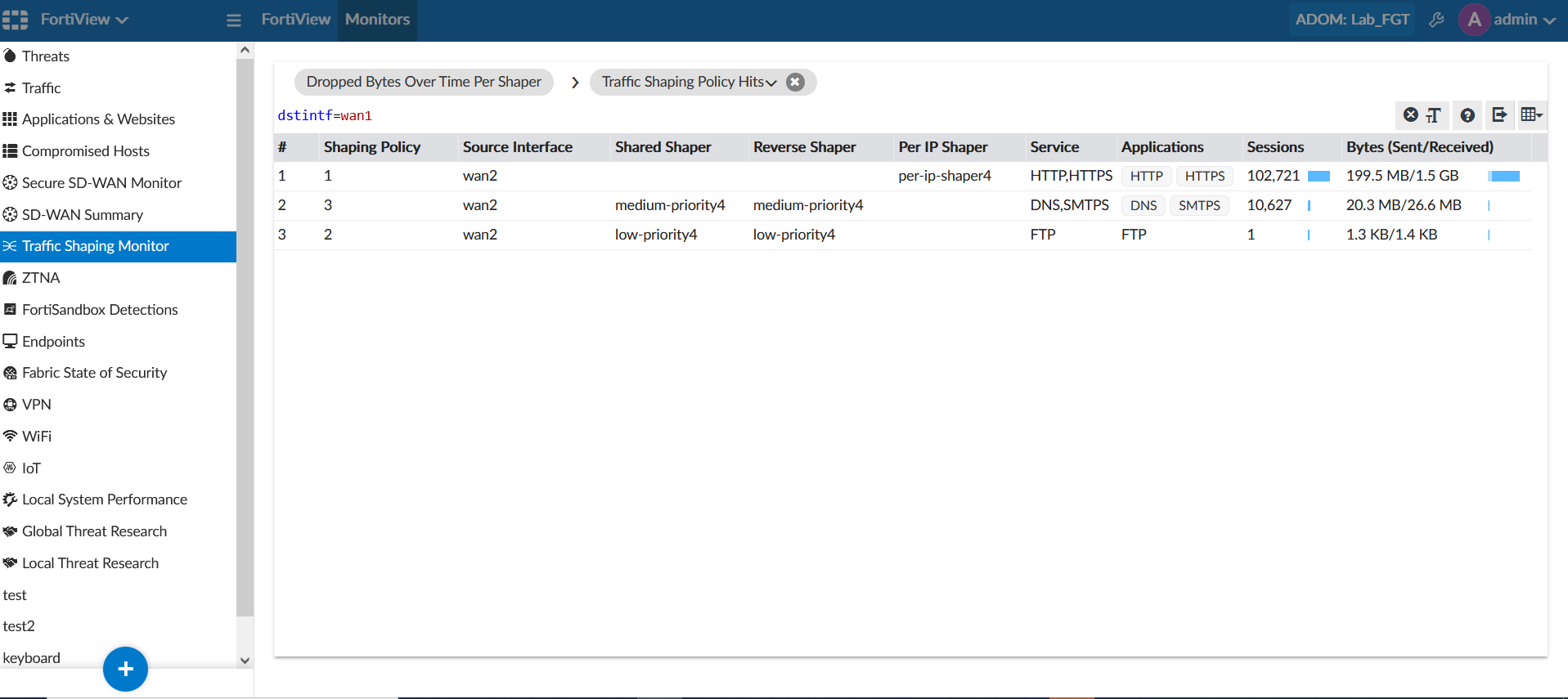Sort by the Shared Shaper column header
The width and height of the screenshot is (1568, 699).
[x=663, y=147]
